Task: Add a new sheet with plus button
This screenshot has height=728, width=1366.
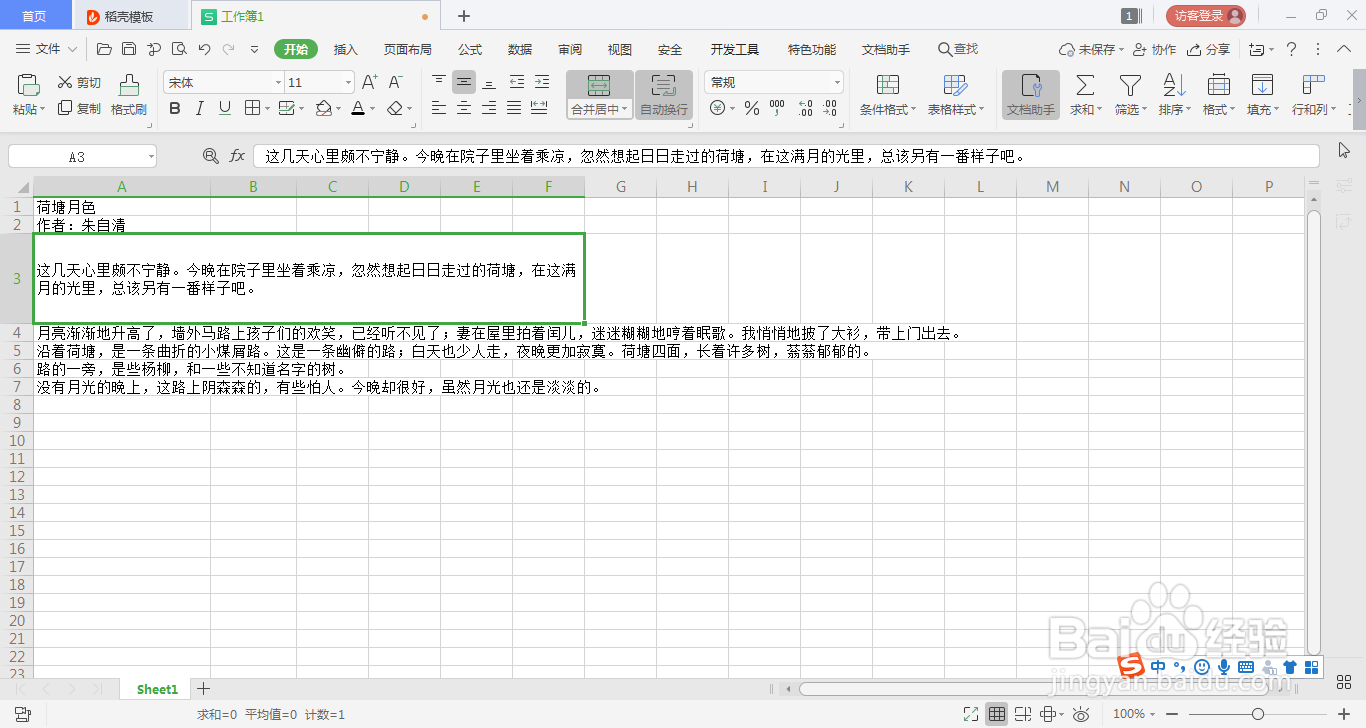Action: (204, 689)
